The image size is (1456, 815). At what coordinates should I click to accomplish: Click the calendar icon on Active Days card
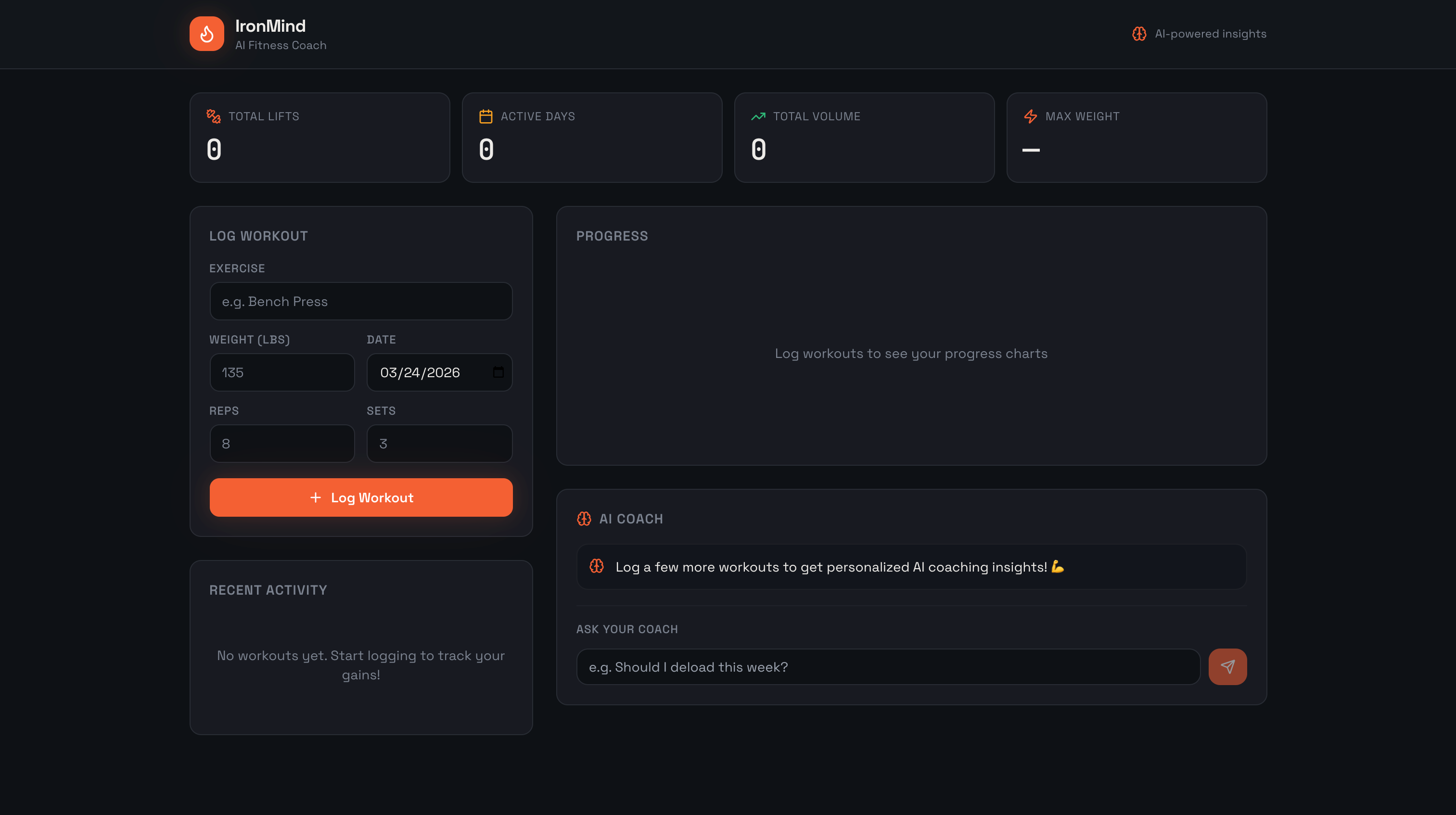coord(485,116)
